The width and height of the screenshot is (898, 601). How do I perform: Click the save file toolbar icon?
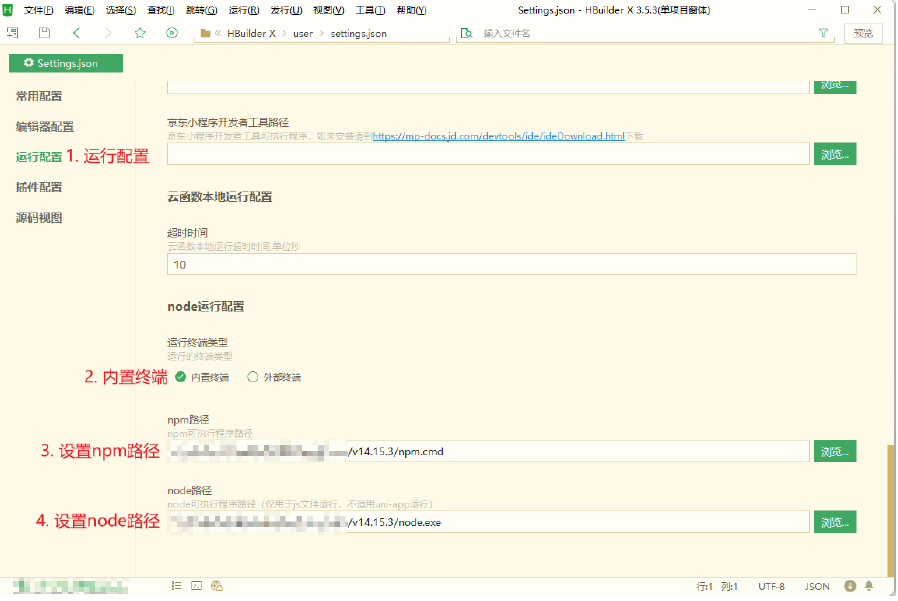[44, 33]
